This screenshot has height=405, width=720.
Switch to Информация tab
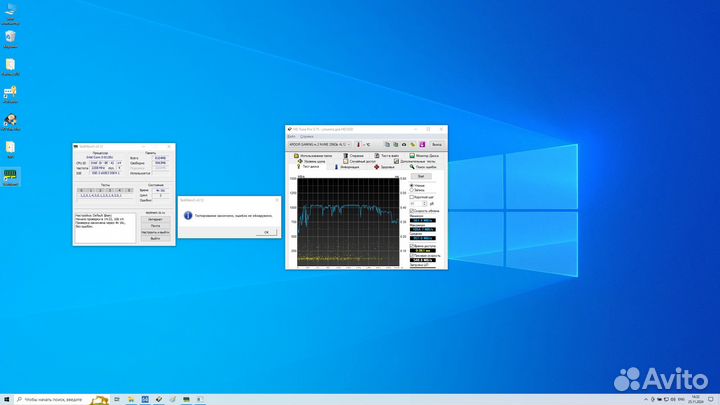click(347, 167)
